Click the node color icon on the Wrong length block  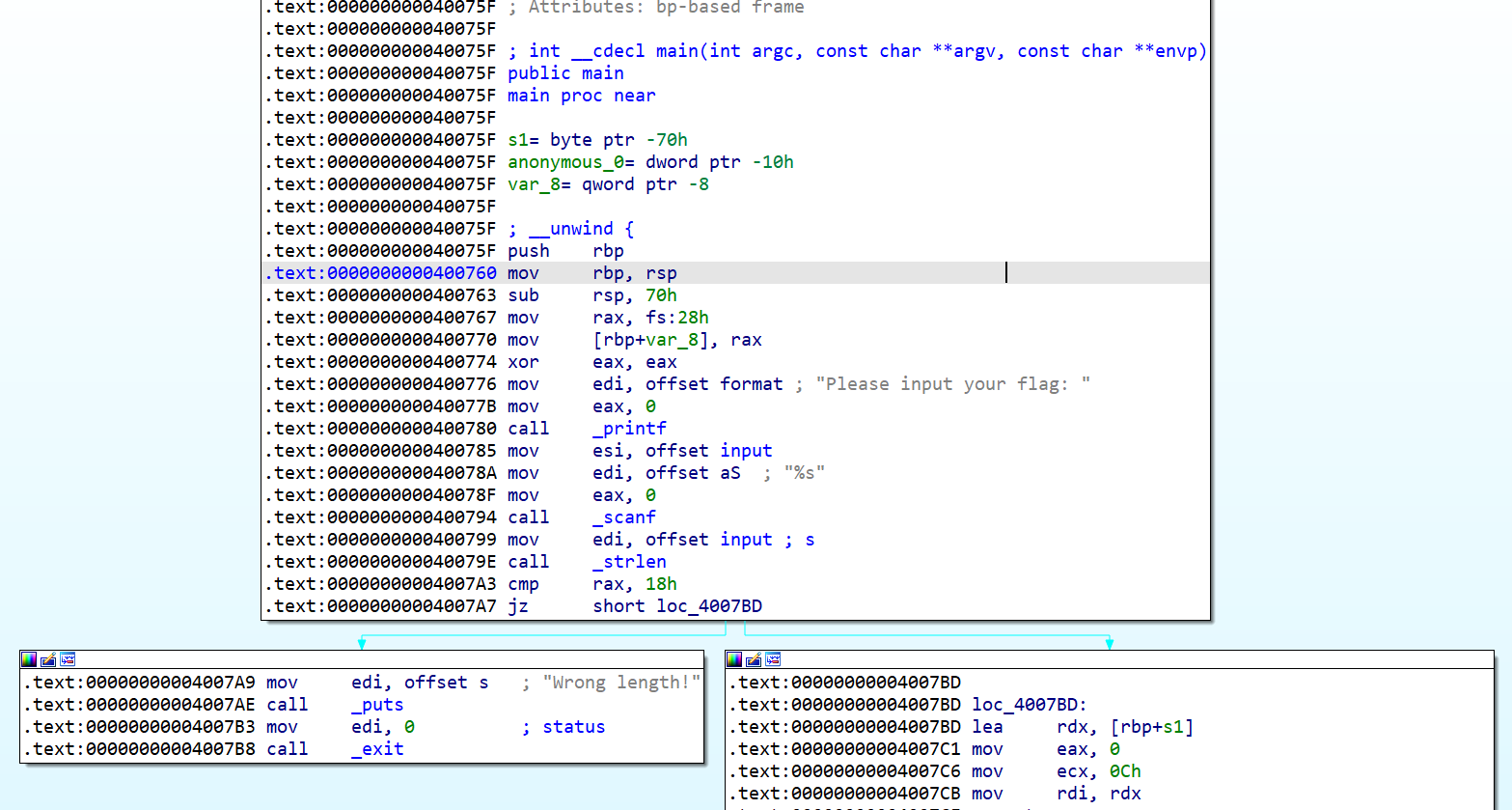click(29, 659)
